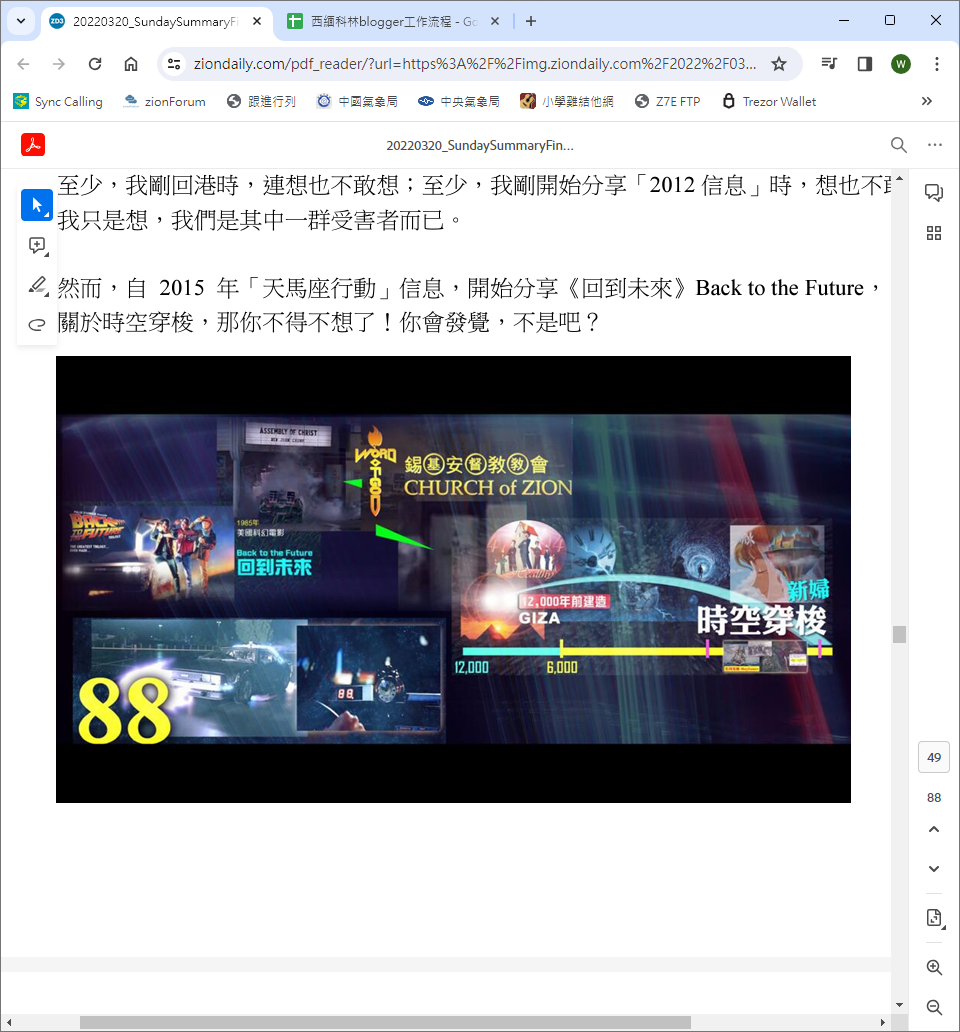This screenshot has width=960, height=1032.
Task: Open the browser home page
Action: click(131, 64)
